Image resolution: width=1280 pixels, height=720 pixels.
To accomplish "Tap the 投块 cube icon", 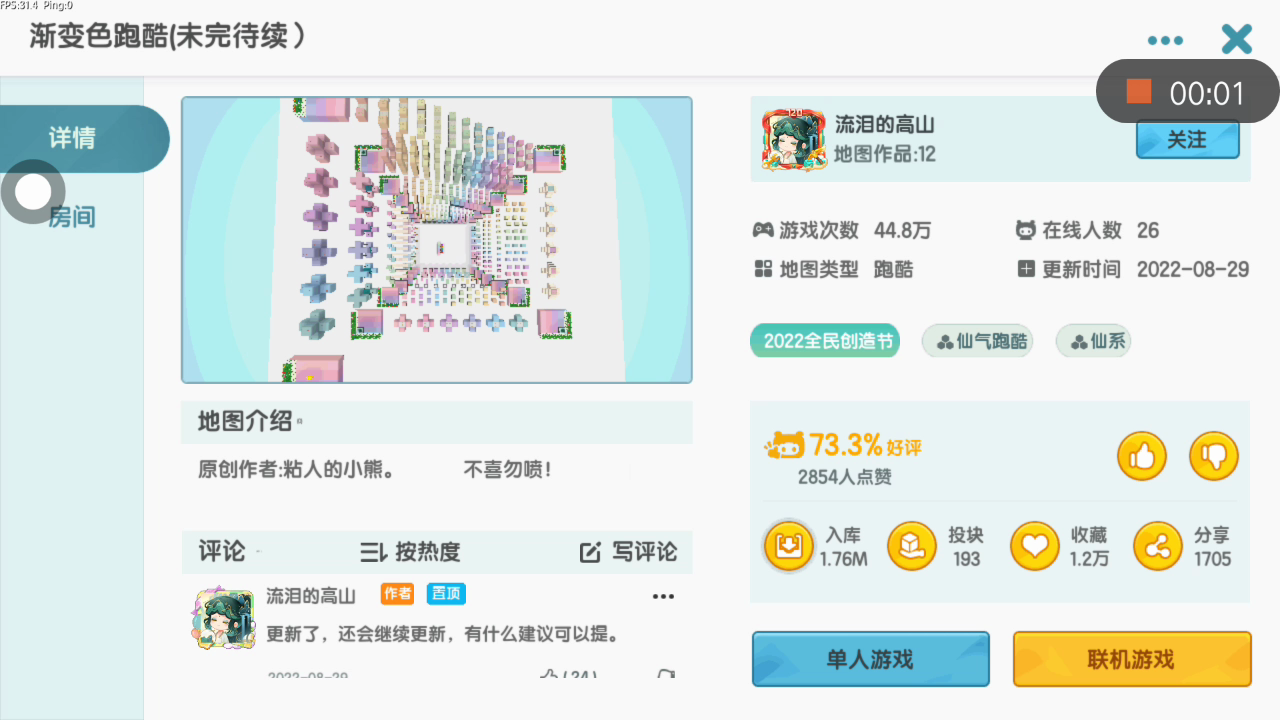I will tap(912, 546).
